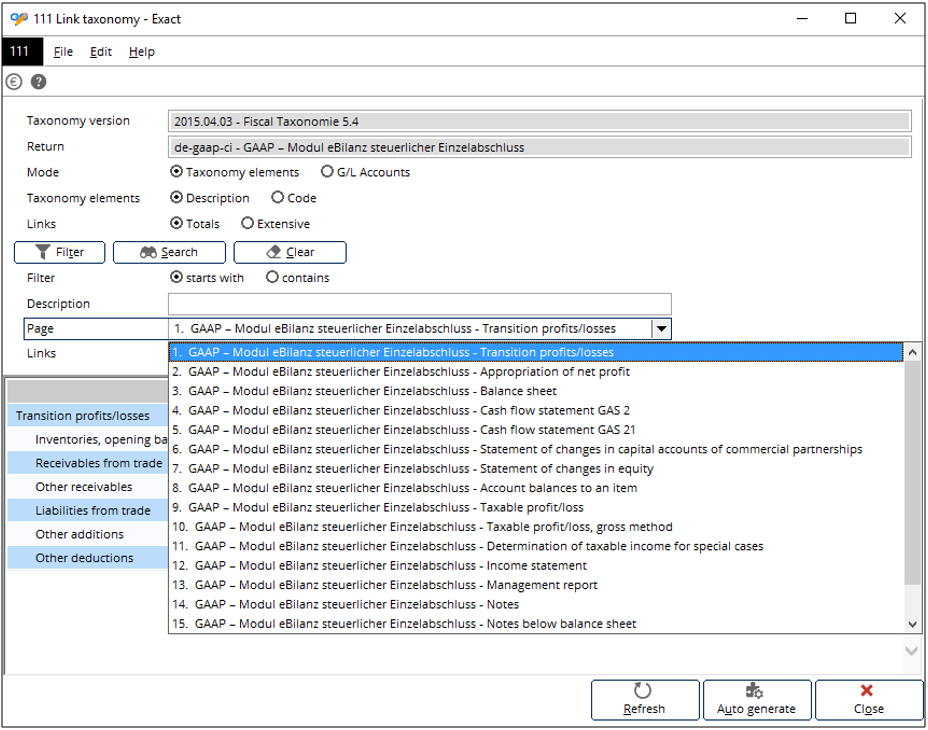Viewport: 928px width, 730px height.
Task: Select the Other additions row
Action: tap(88, 534)
